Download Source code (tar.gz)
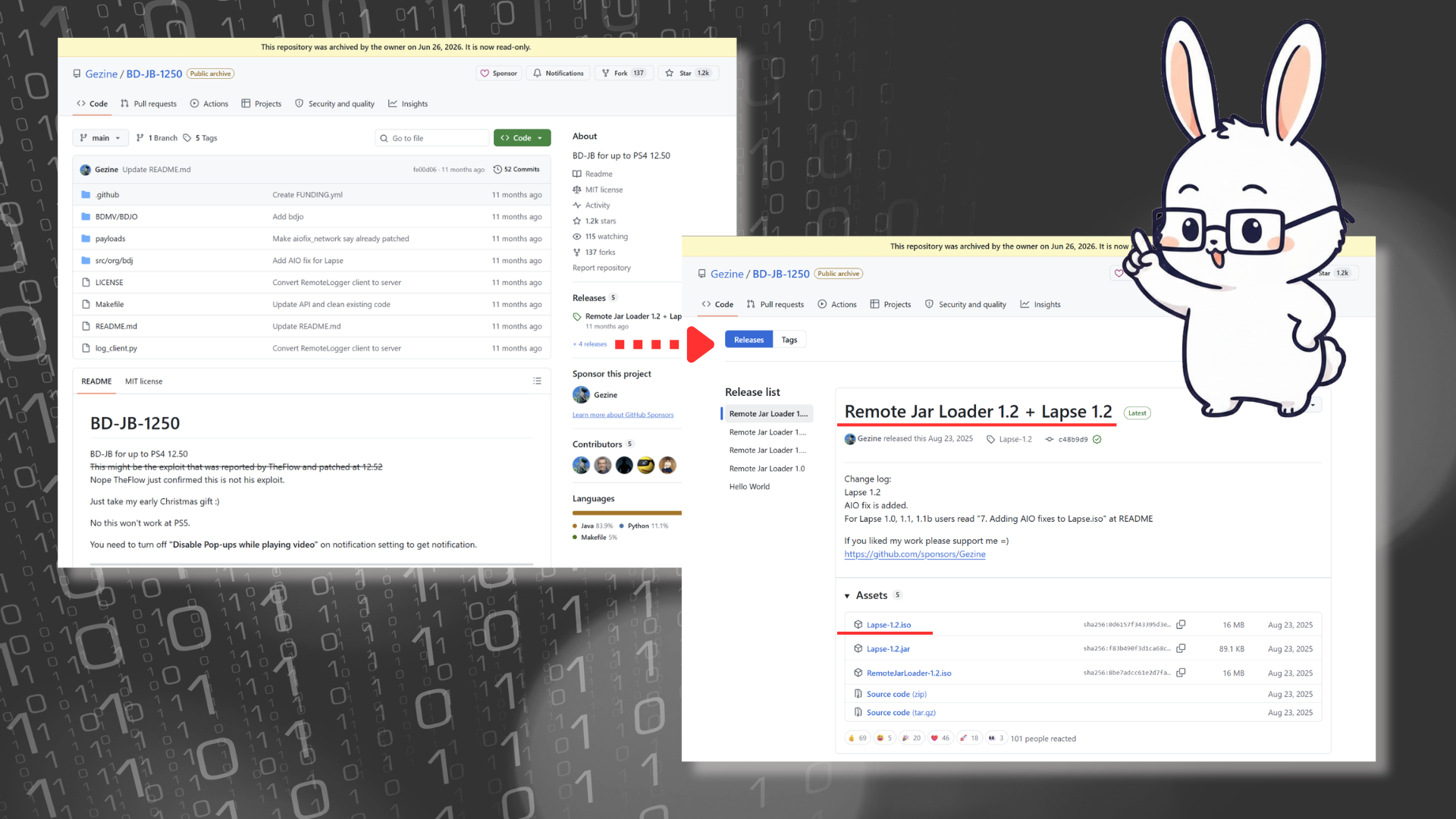Screen dimensions: 1456x819 901,713
